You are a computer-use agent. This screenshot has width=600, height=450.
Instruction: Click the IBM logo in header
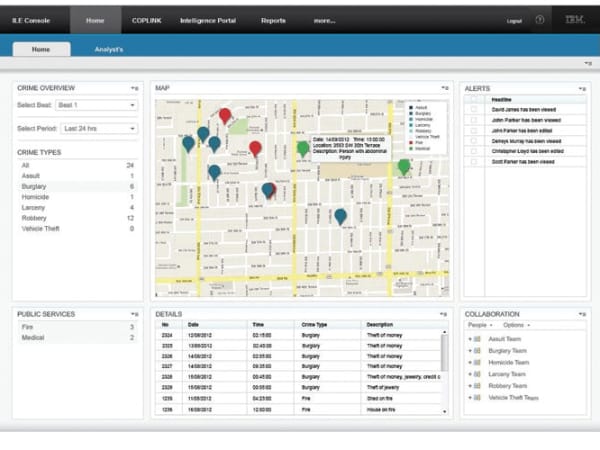click(x=574, y=20)
